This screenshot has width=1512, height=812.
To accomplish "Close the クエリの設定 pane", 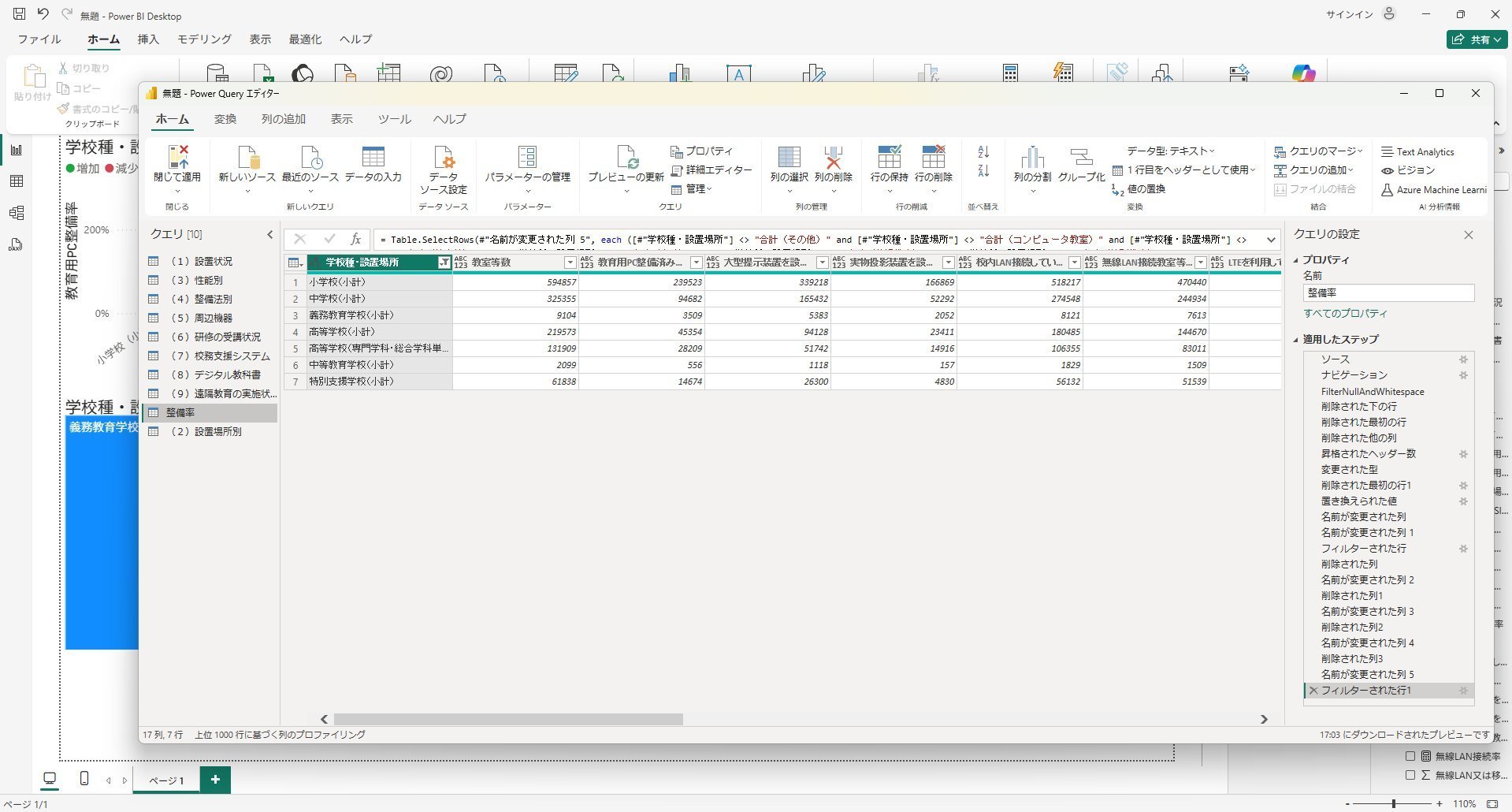I will click(1469, 235).
